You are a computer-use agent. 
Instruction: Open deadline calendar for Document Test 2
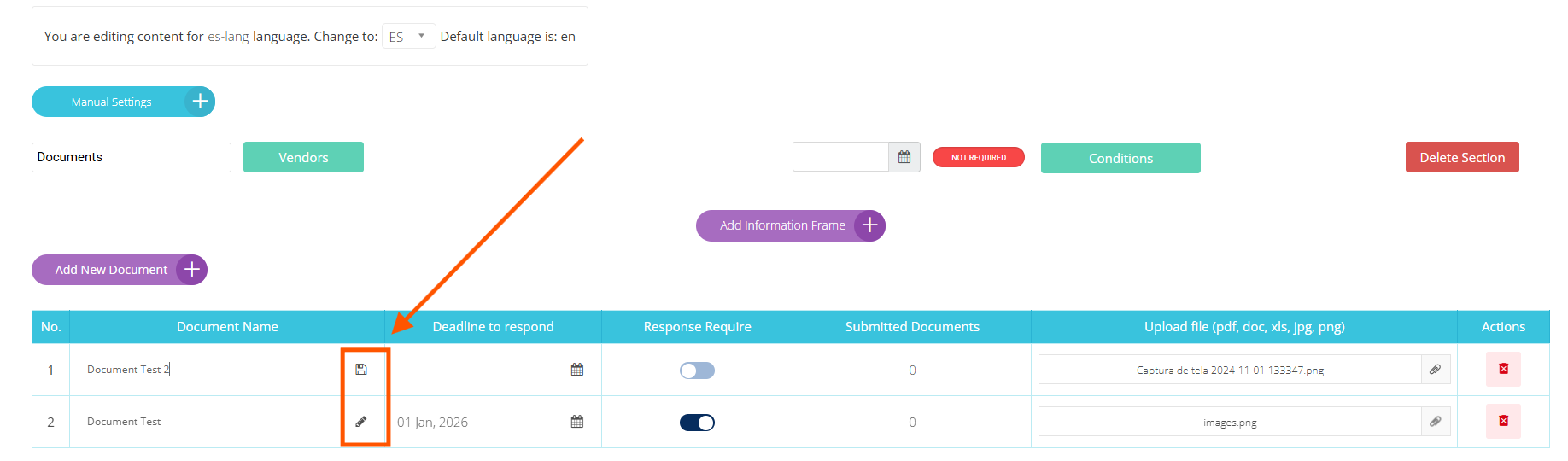(x=577, y=370)
